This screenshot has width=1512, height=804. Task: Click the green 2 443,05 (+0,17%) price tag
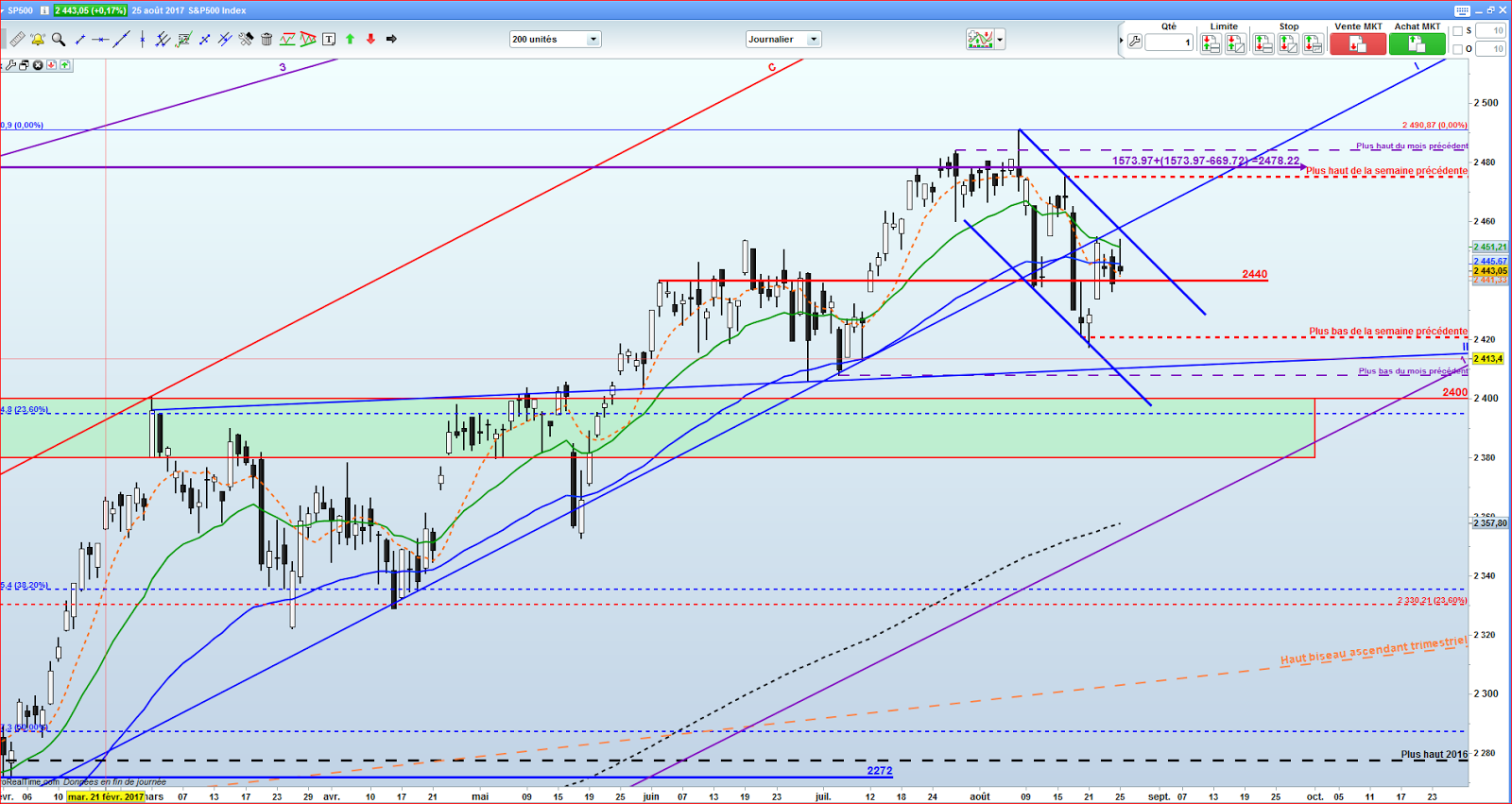click(90, 10)
